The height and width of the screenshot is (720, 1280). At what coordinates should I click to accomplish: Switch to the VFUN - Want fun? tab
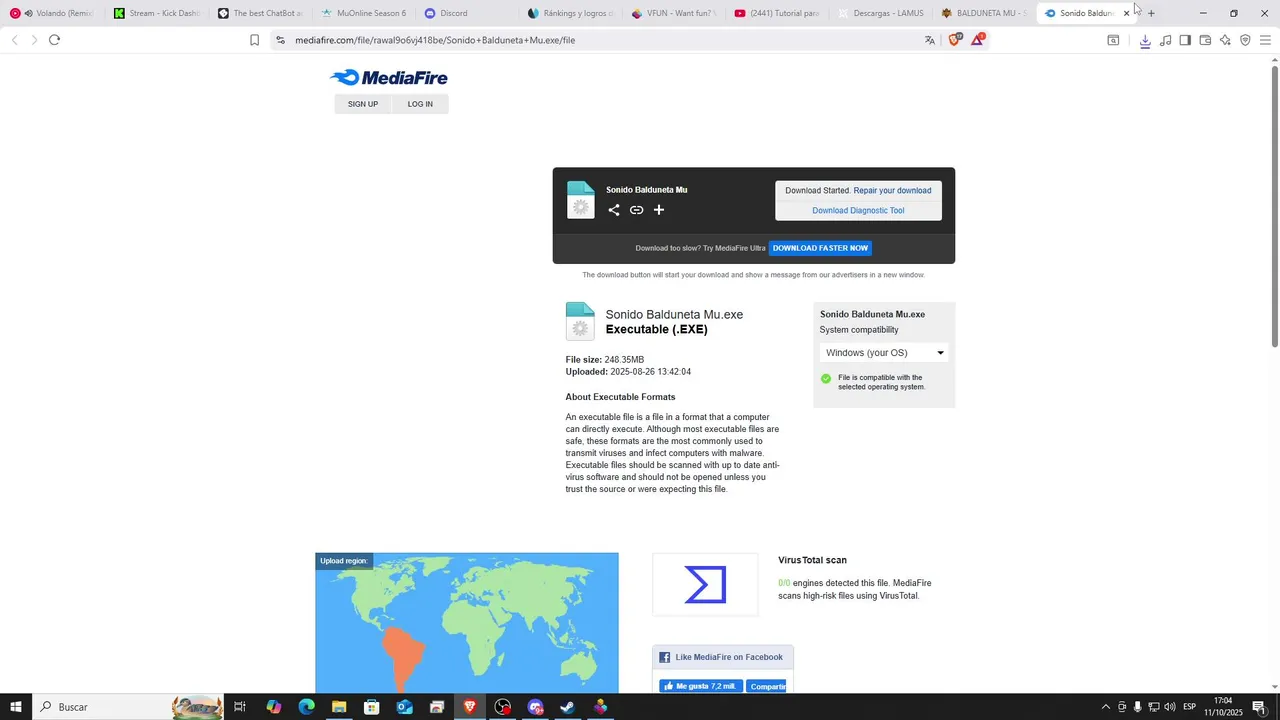(675, 13)
